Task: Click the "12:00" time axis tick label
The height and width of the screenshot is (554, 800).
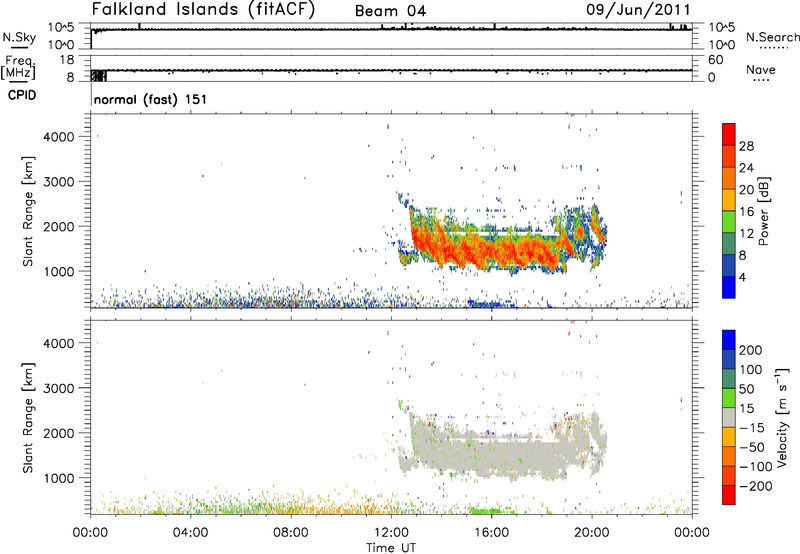Action: point(391,533)
